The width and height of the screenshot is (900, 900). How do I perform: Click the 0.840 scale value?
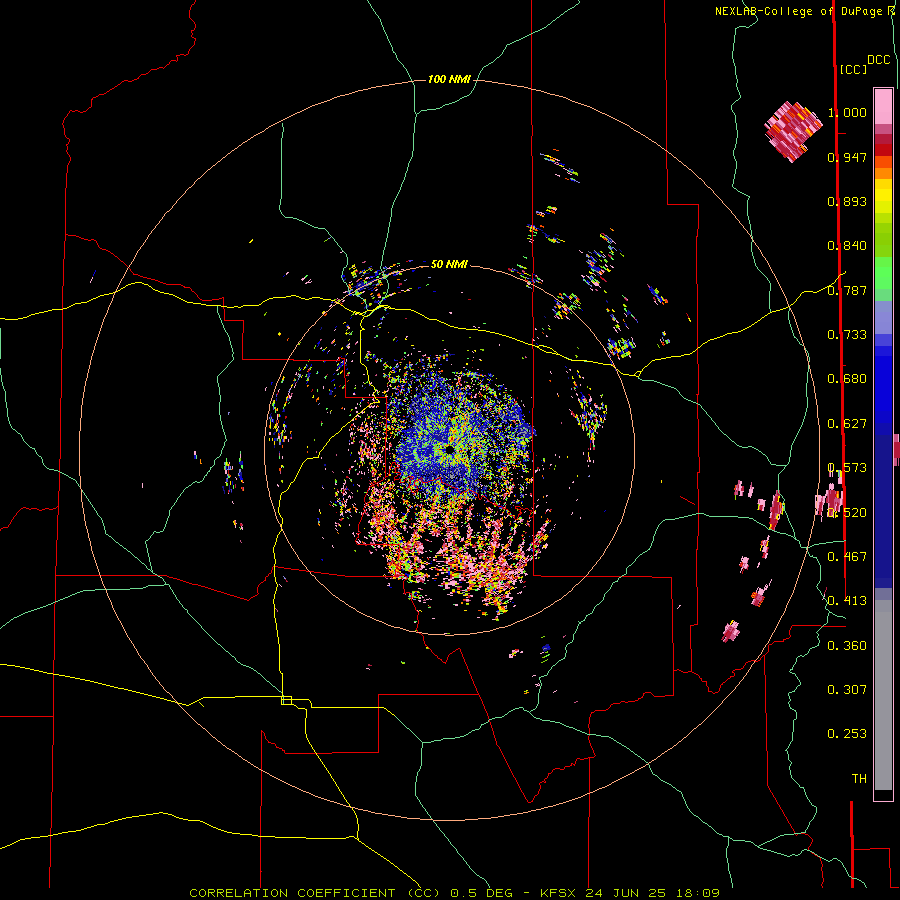[847, 246]
